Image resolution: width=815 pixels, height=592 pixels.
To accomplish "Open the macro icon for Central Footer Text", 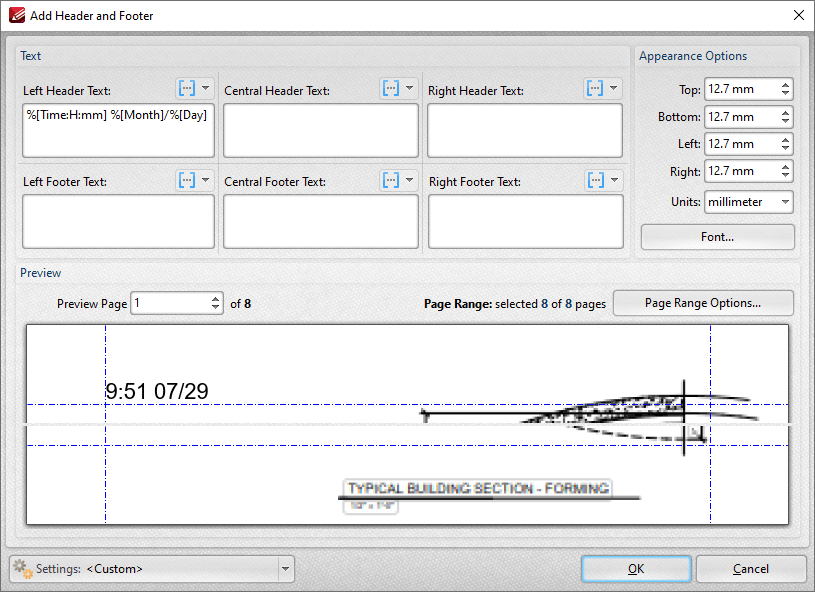I will [x=391, y=180].
